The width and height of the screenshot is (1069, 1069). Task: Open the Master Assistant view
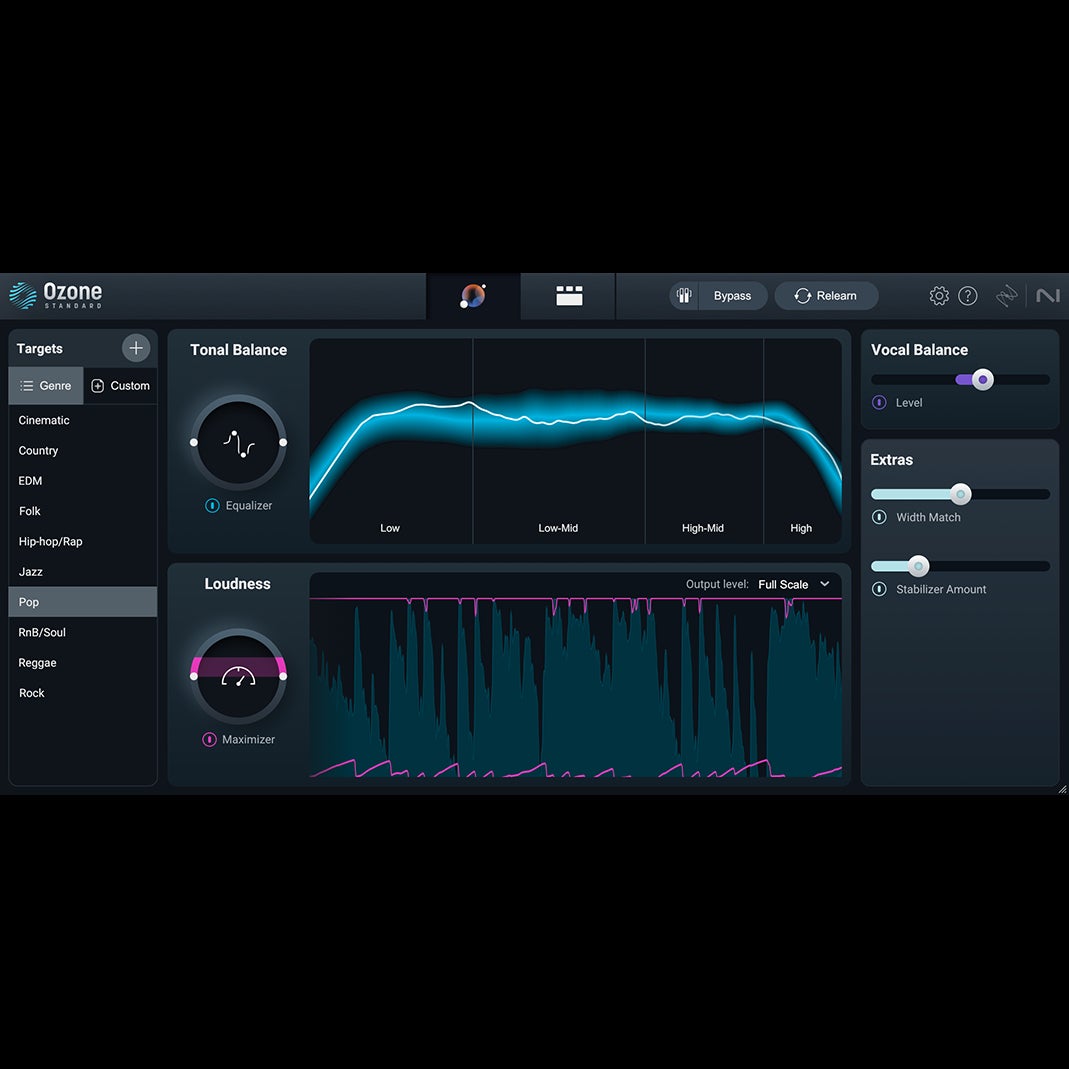[x=473, y=296]
